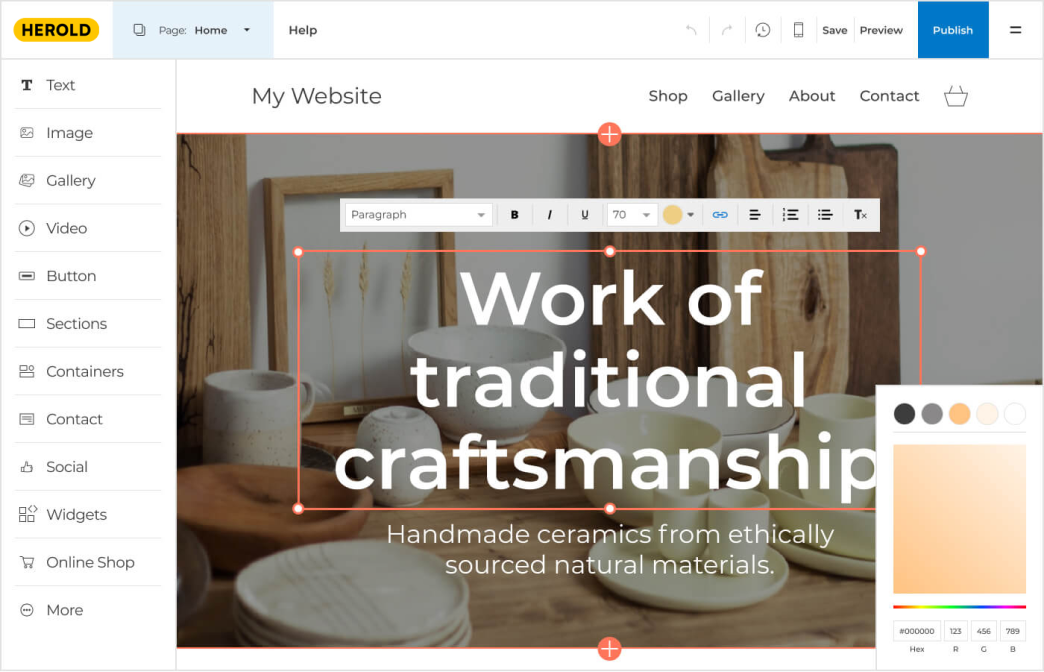Insert a link with chain icon
The height and width of the screenshot is (672, 1044).
click(x=720, y=214)
